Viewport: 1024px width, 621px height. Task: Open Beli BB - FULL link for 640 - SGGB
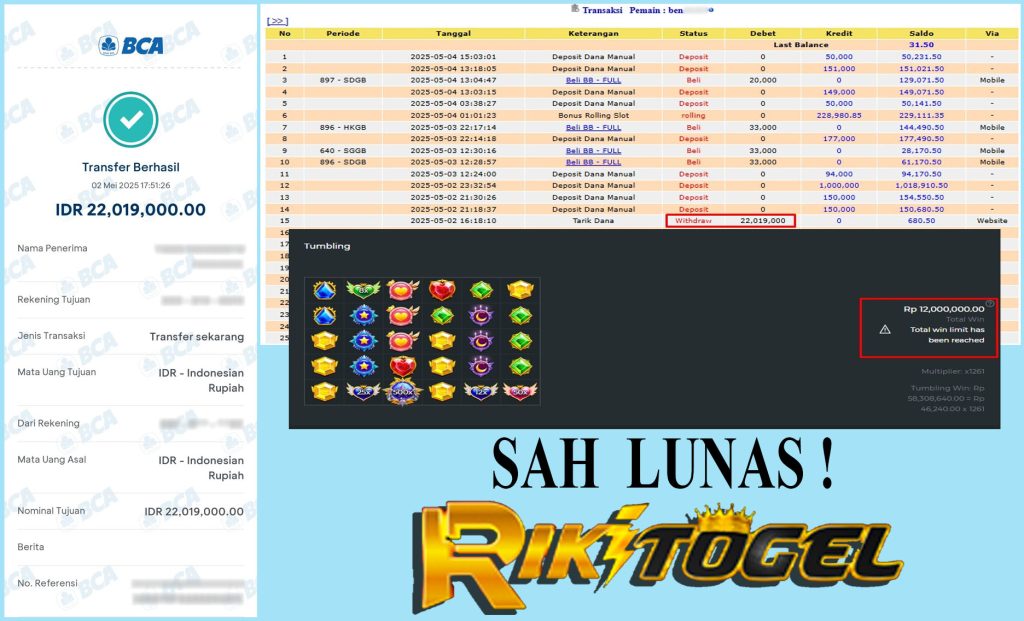593,151
